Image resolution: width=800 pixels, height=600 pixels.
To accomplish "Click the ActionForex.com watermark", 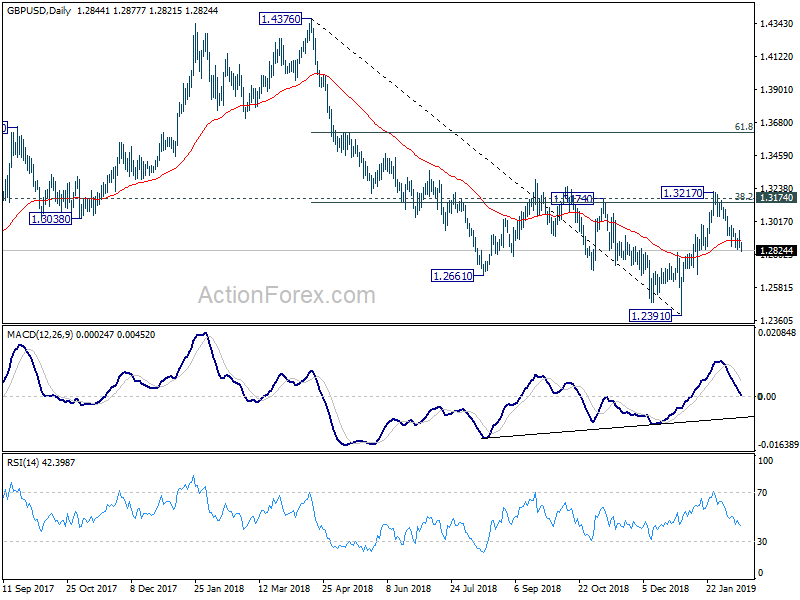I will pyautogui.click(x=287, y=295).
